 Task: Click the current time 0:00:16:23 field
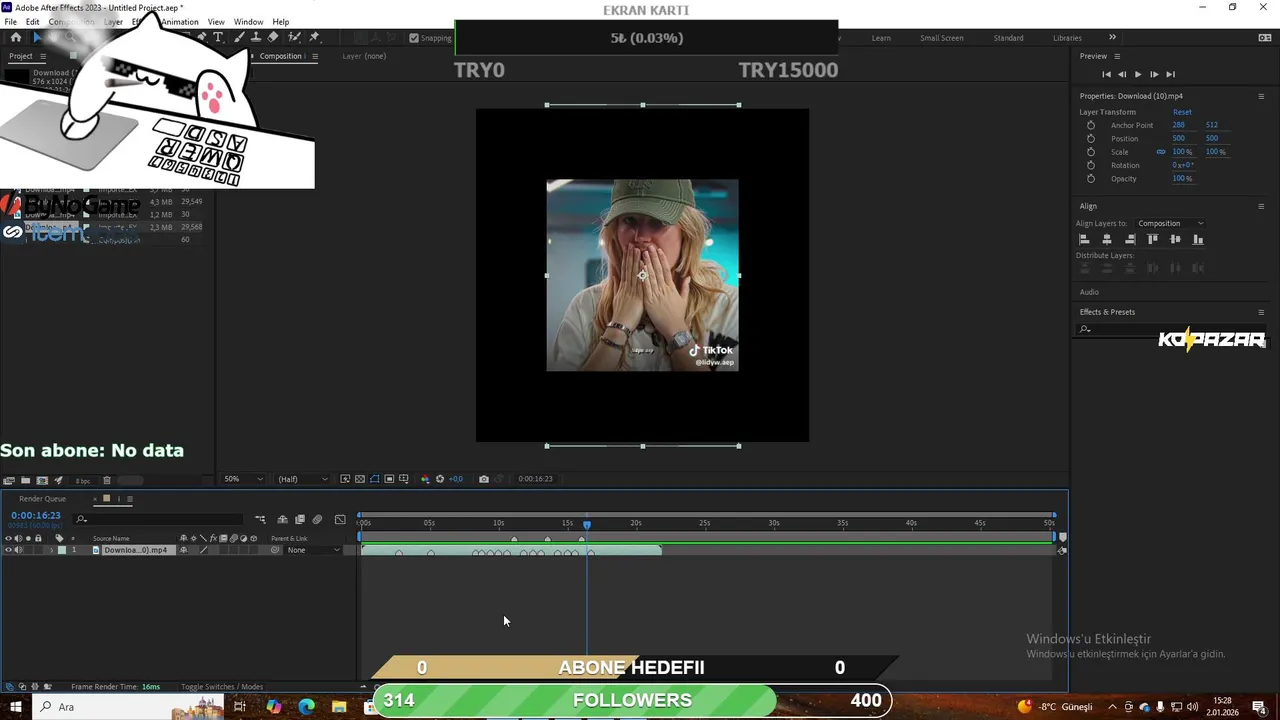point(36,515)
